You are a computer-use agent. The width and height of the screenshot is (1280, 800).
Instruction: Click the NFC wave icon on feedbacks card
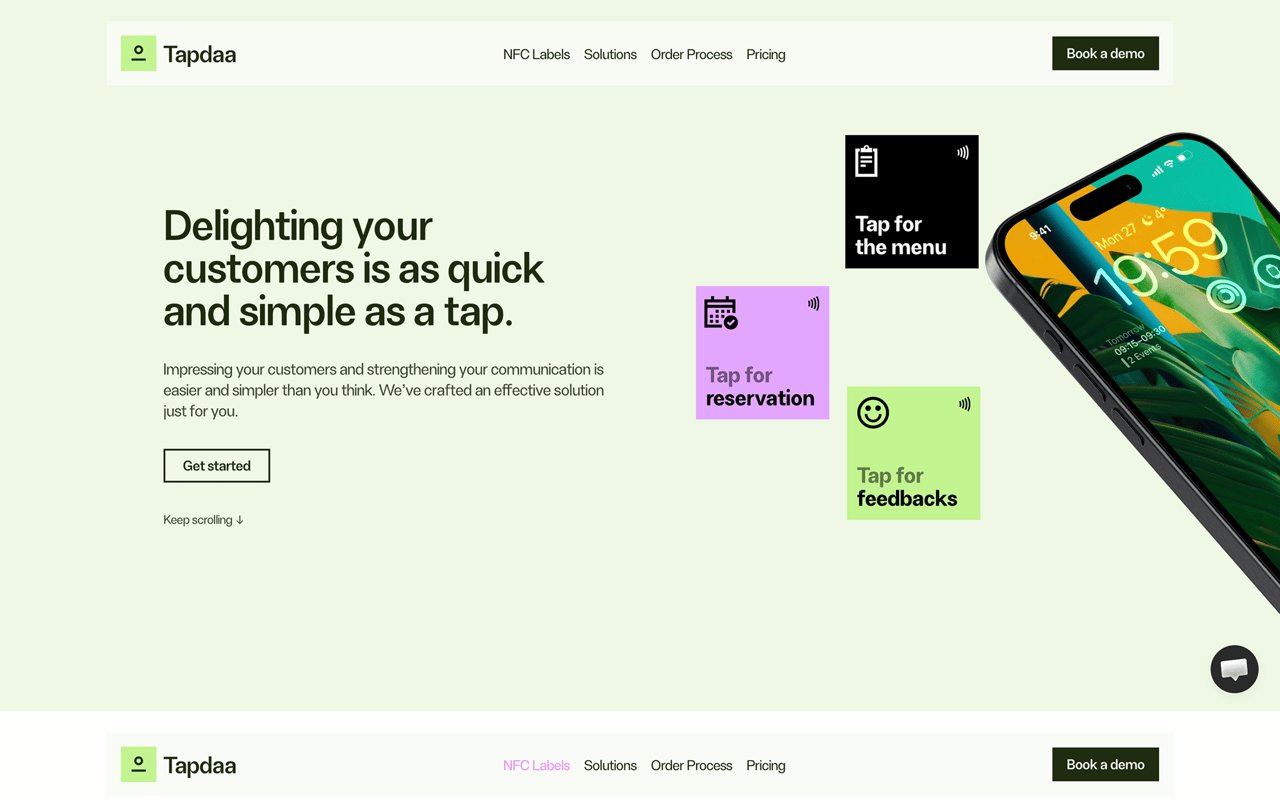tap(965, 404)
